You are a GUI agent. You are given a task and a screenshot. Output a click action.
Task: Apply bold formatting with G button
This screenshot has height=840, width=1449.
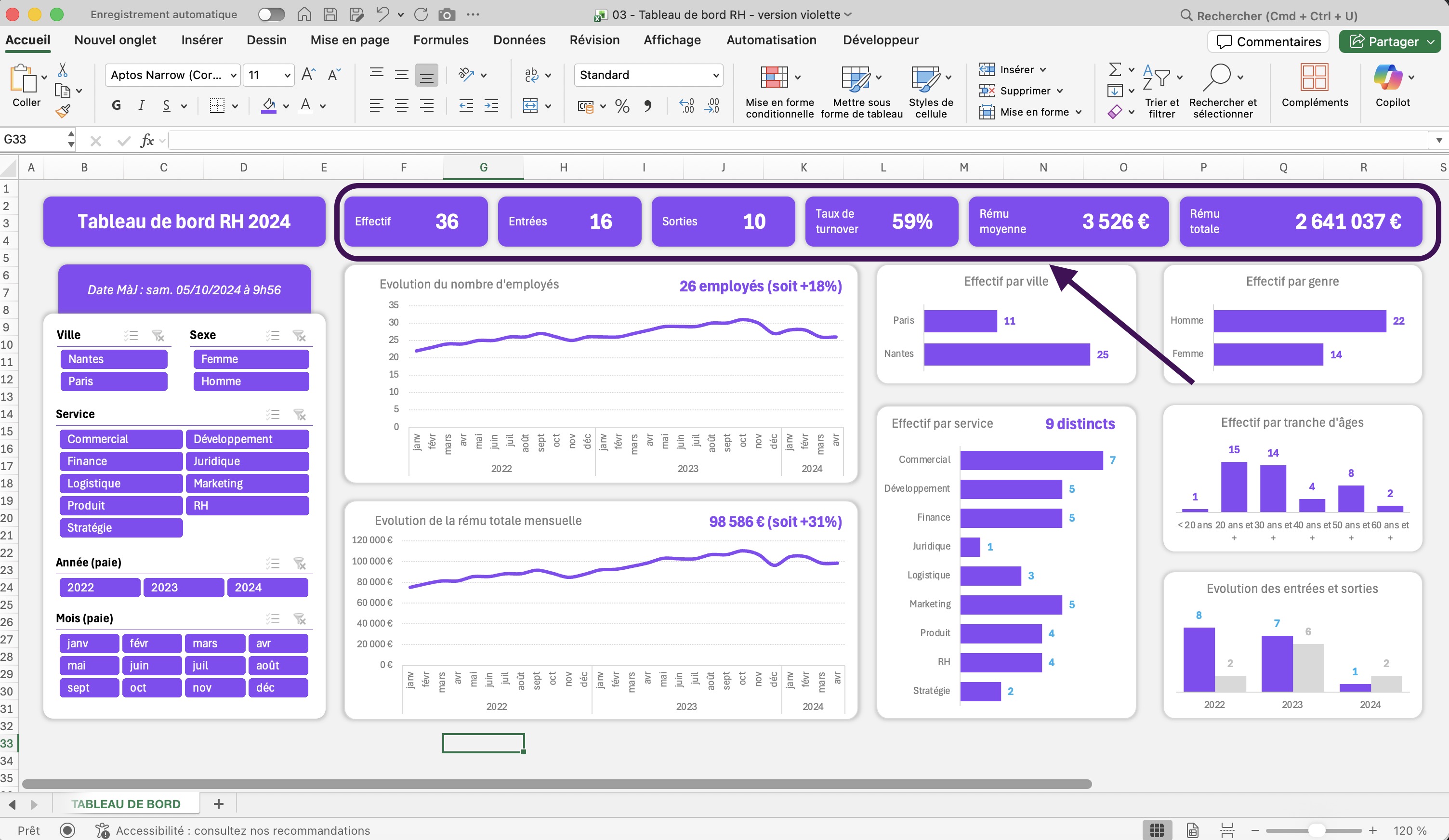click(116, 105)
